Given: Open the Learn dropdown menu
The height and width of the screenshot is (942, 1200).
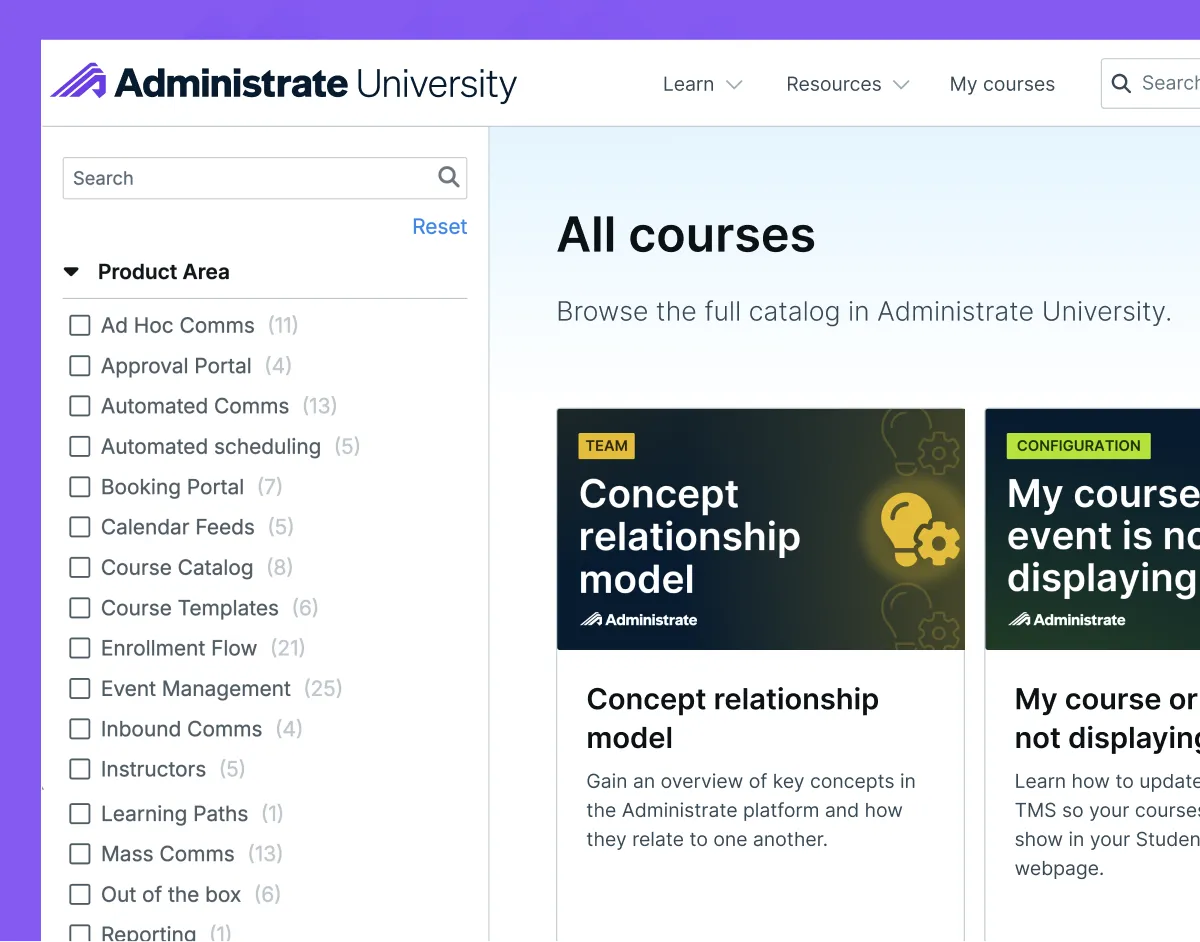Looking at the screenshot, I should coord(703,84).
